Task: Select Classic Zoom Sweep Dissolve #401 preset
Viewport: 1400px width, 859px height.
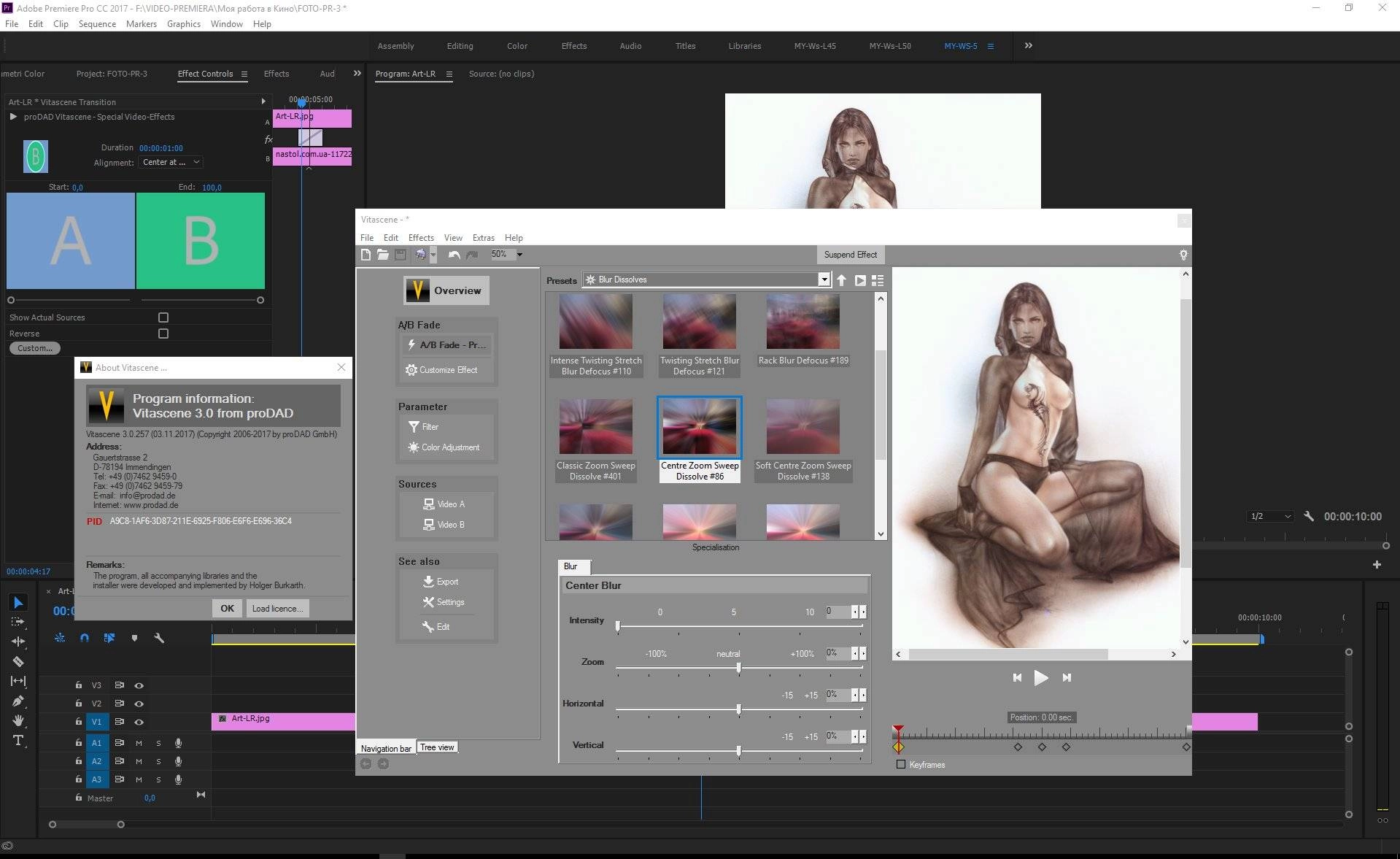Action: pyautogui.click(x=595, y=440)
